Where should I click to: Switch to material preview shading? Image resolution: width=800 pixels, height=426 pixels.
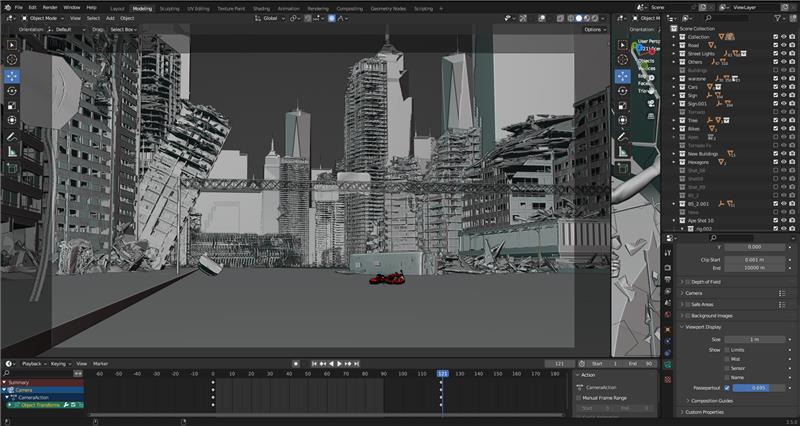coord(587,18)
